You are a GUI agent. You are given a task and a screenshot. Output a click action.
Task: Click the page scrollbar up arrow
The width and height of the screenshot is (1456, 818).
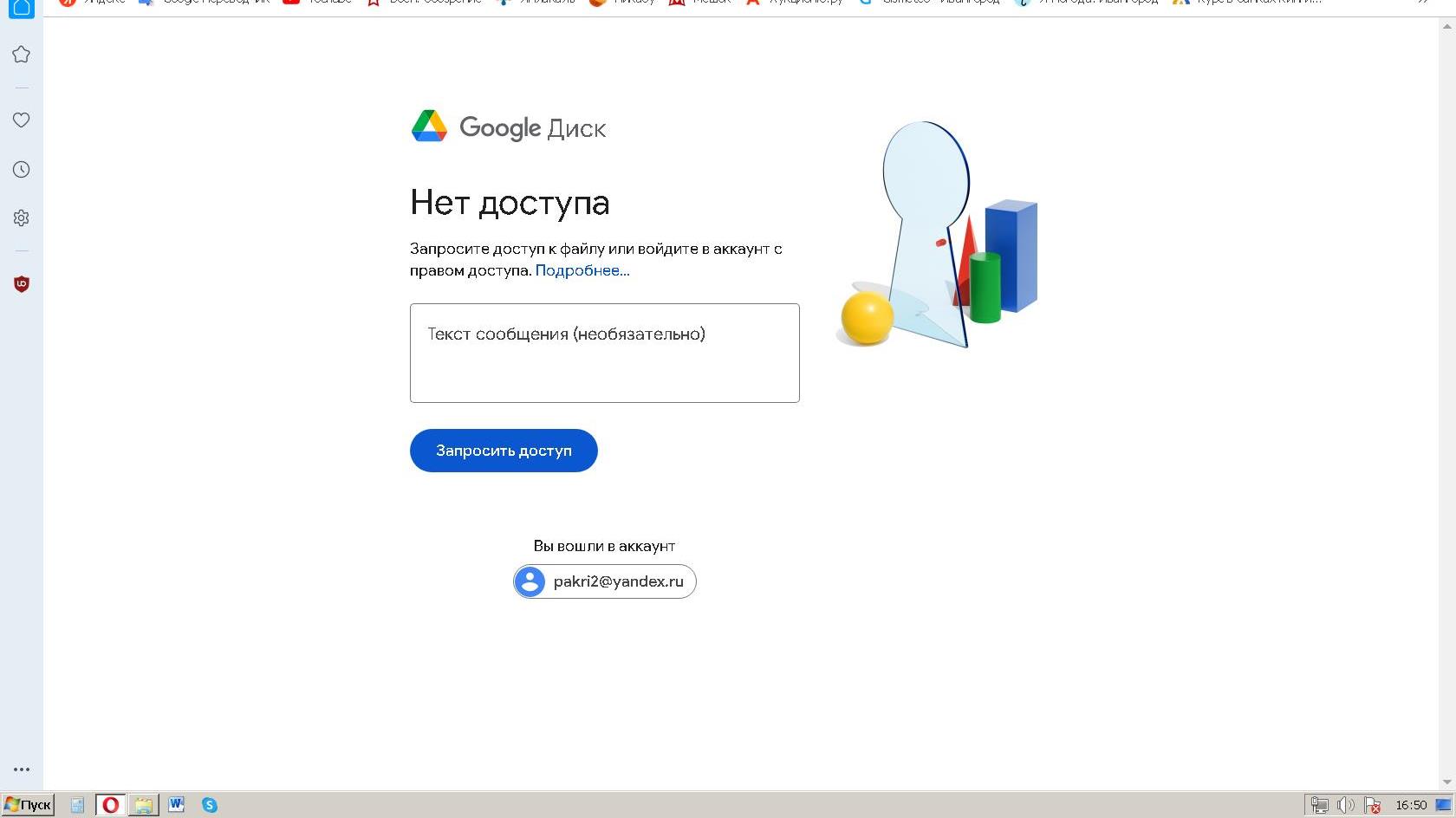click(1447, 26)
